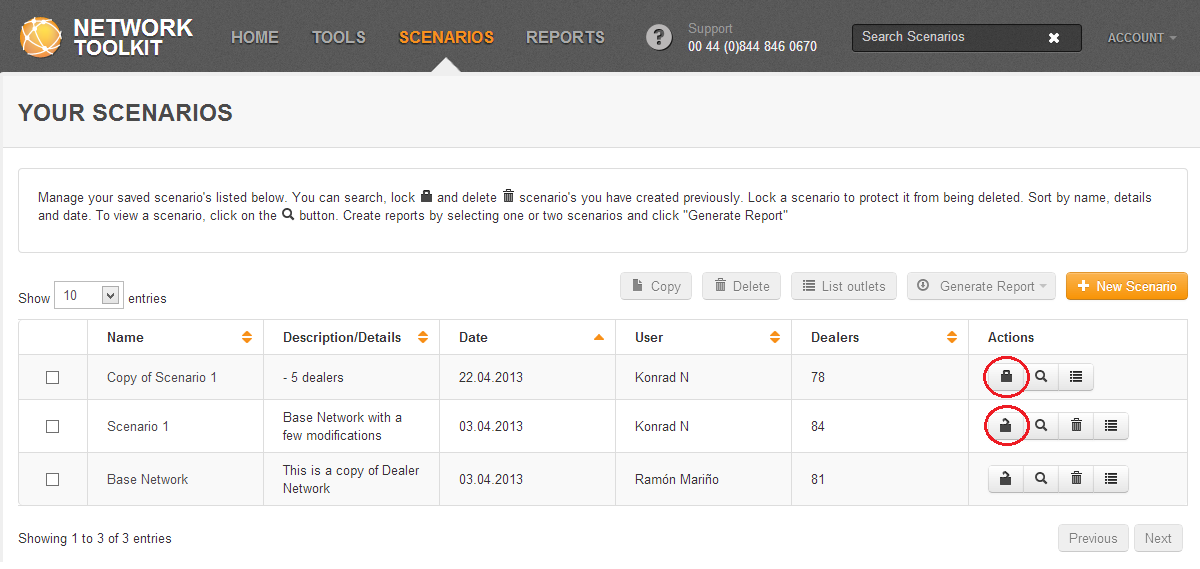Select the Copy of Scenario 1 checkbox
The width and height of the screenshot is (1200, 569).
tap(53, 377)
